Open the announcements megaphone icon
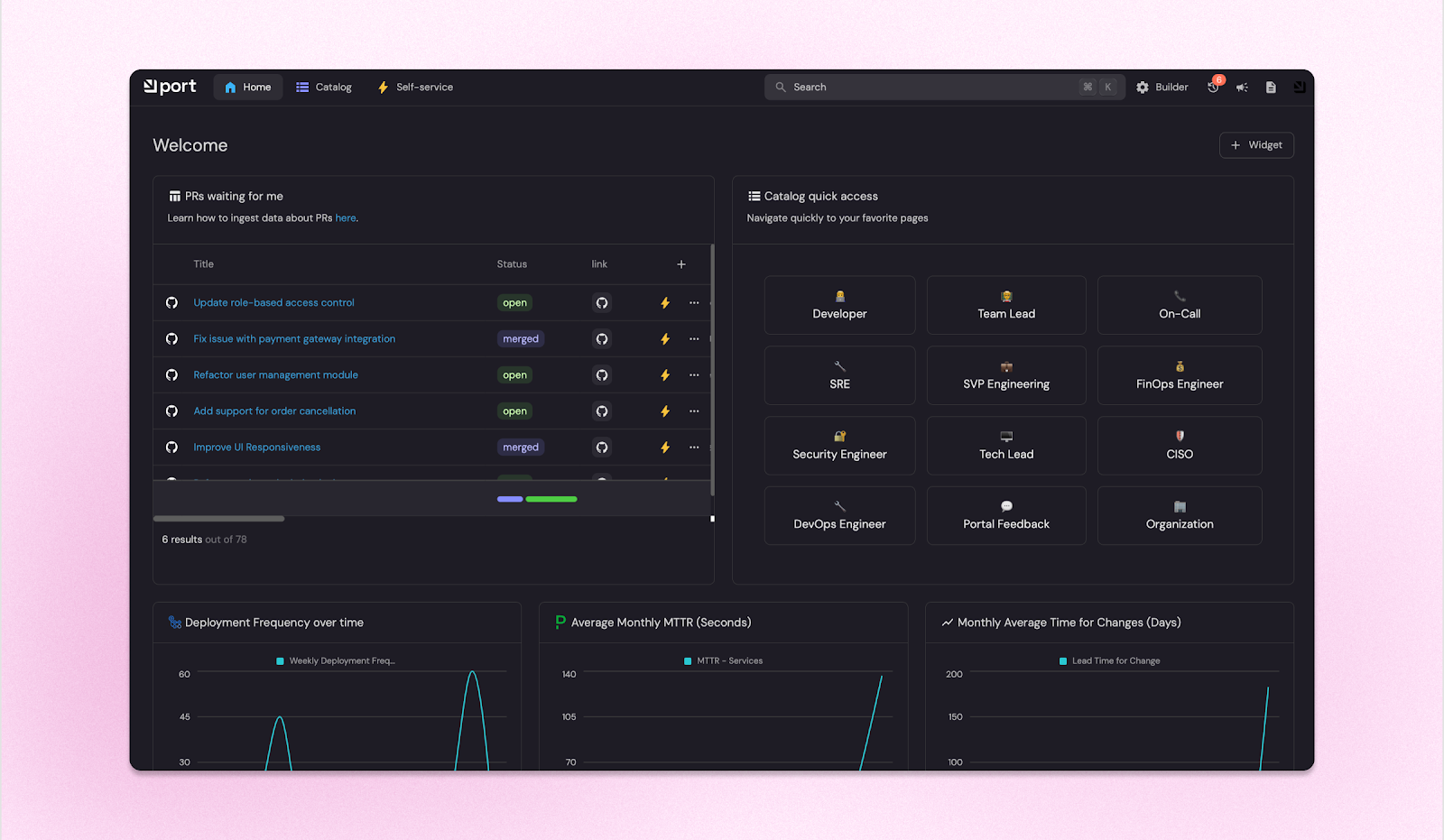Image resolution: width=1444 pixels, height=840 pixels. (x=1242, y=87)
